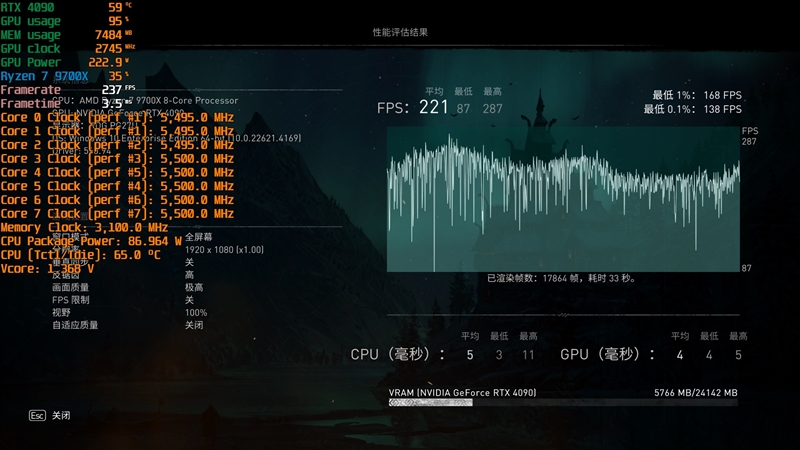Click the GPU (毫秒) label
Viewport: 800px width, 450px height.
607,354
